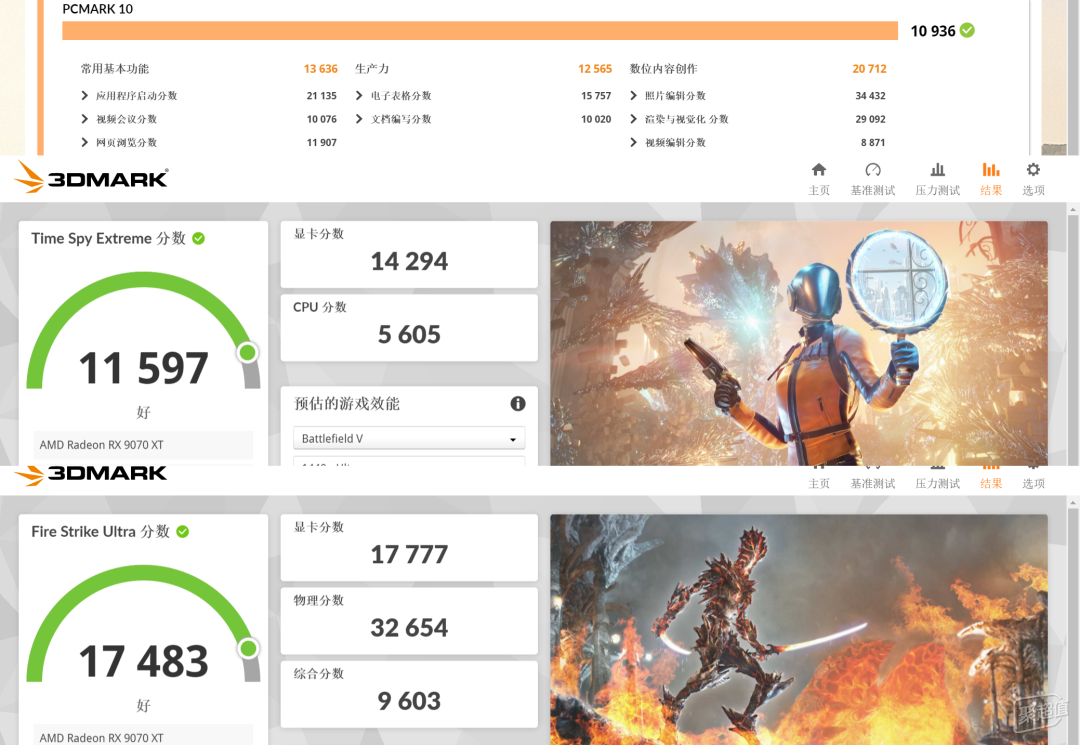Click the 预估的游戏效能 heading
Image resolution: width=1080 pixels, height=745 pixels.
[x=346, y=403]
